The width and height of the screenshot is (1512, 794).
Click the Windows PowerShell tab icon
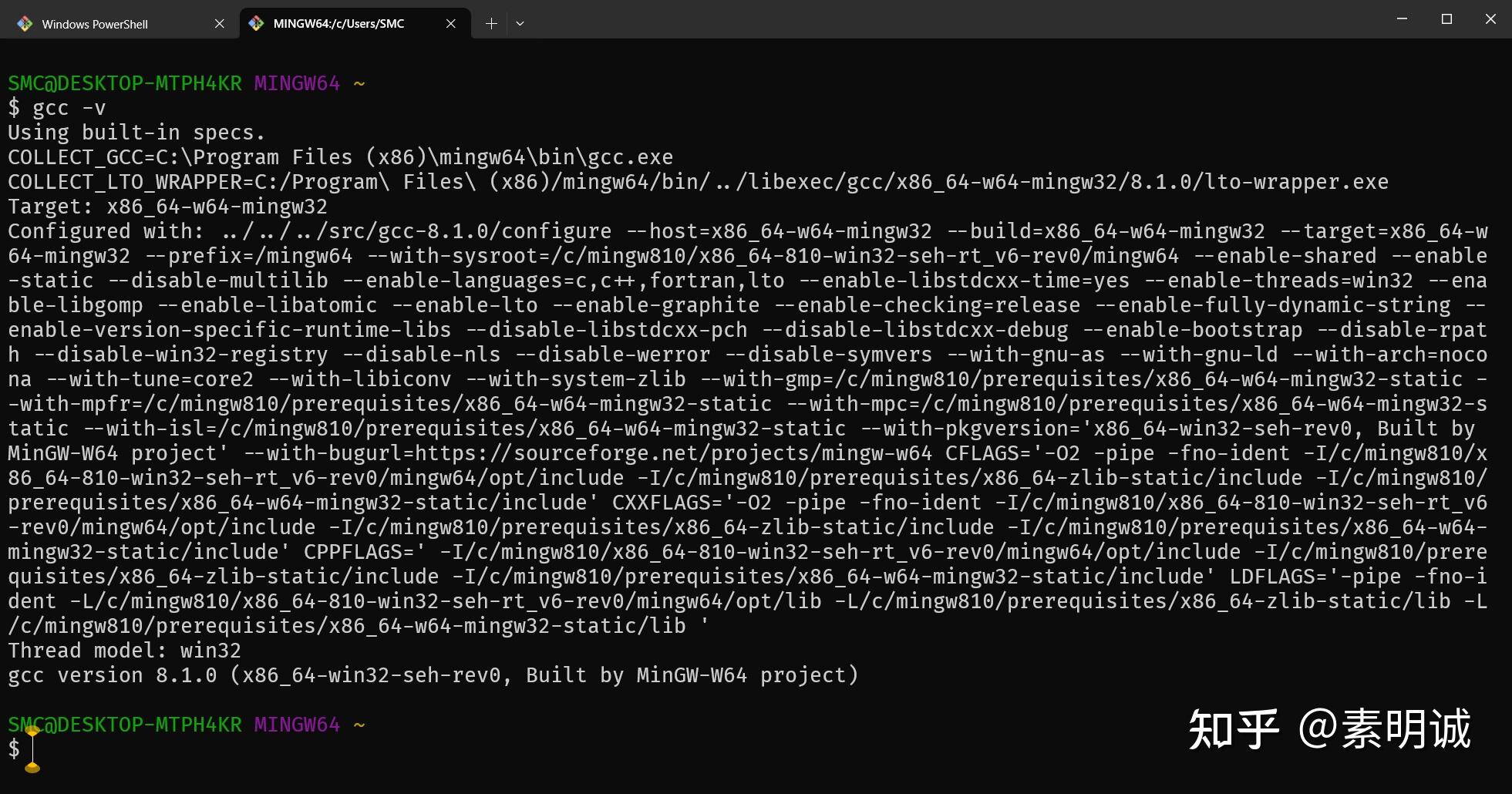[25, 24]
